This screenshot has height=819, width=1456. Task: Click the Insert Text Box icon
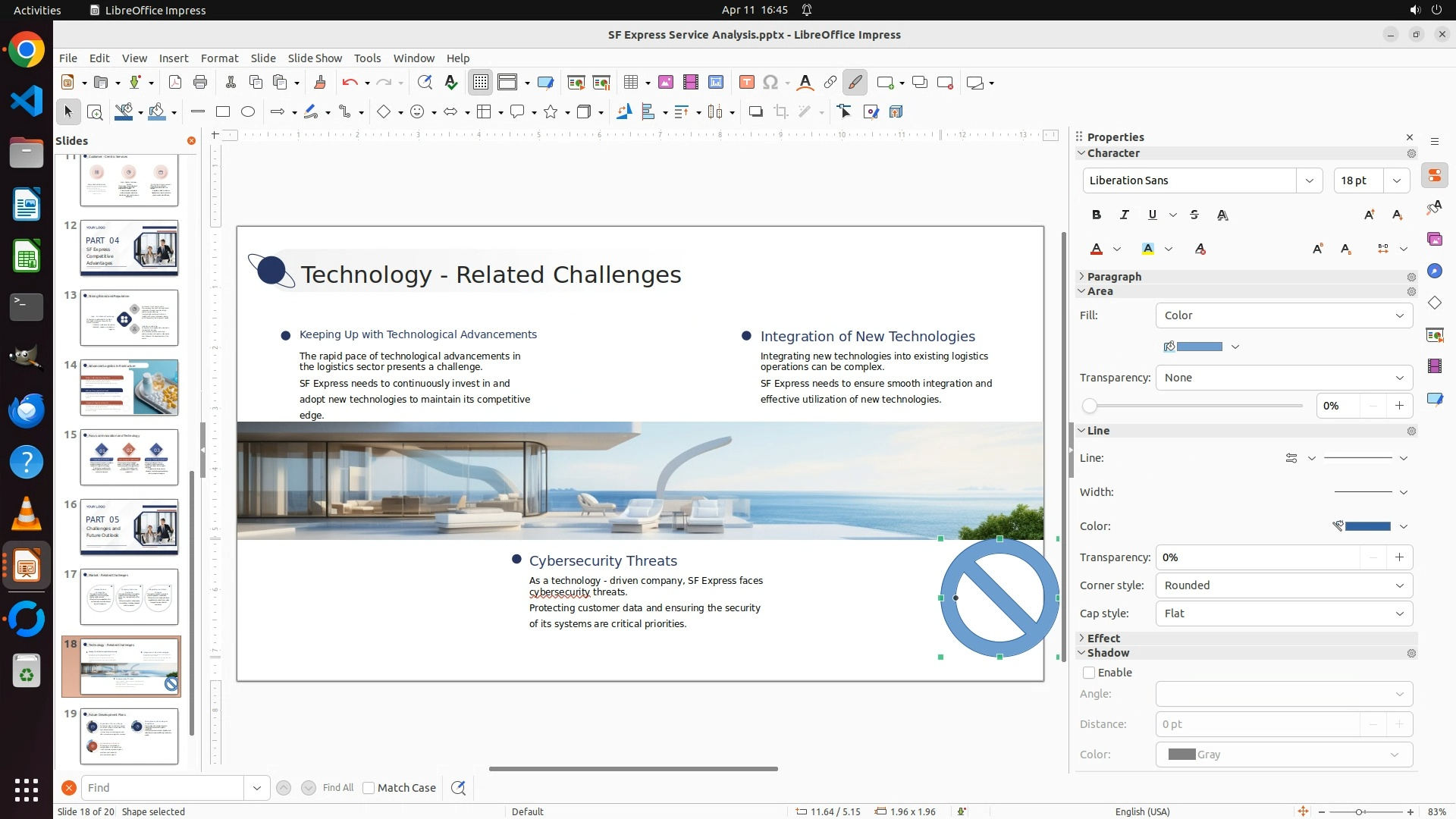[746, 83]
